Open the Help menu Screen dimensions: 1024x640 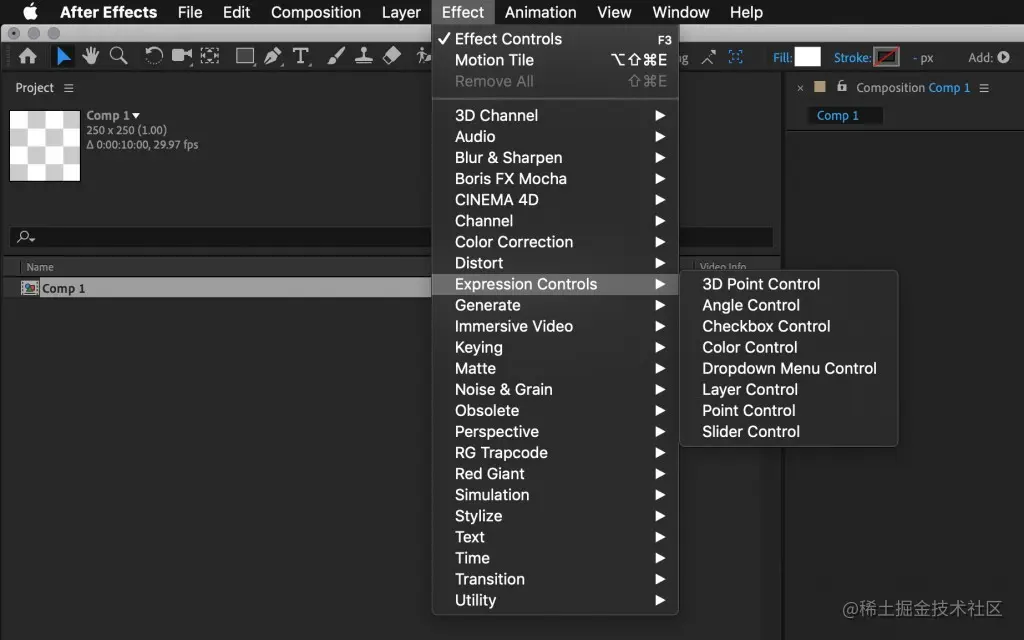[x=746, y=12]
